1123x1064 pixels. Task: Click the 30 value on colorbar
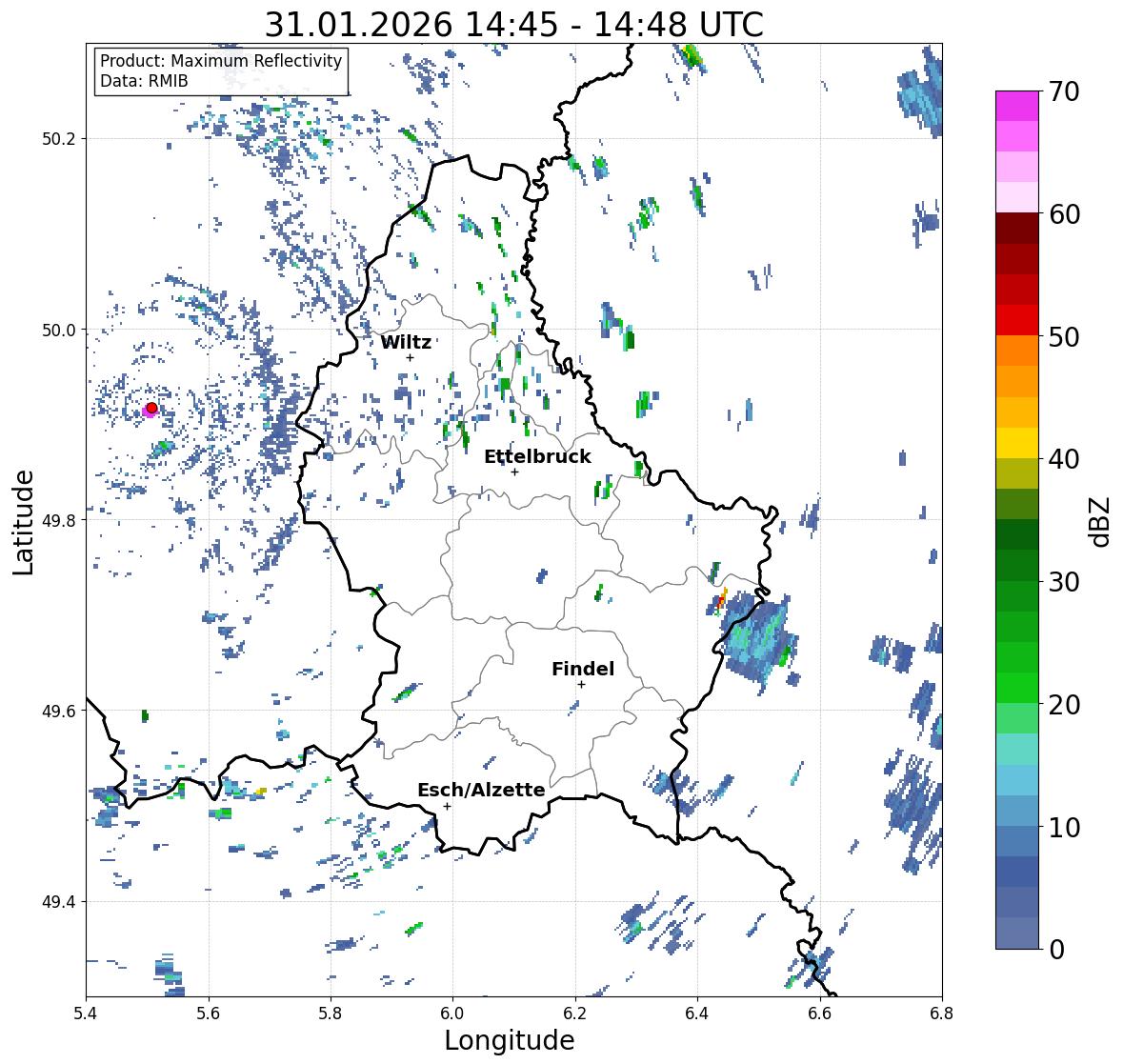[1064, 581]
